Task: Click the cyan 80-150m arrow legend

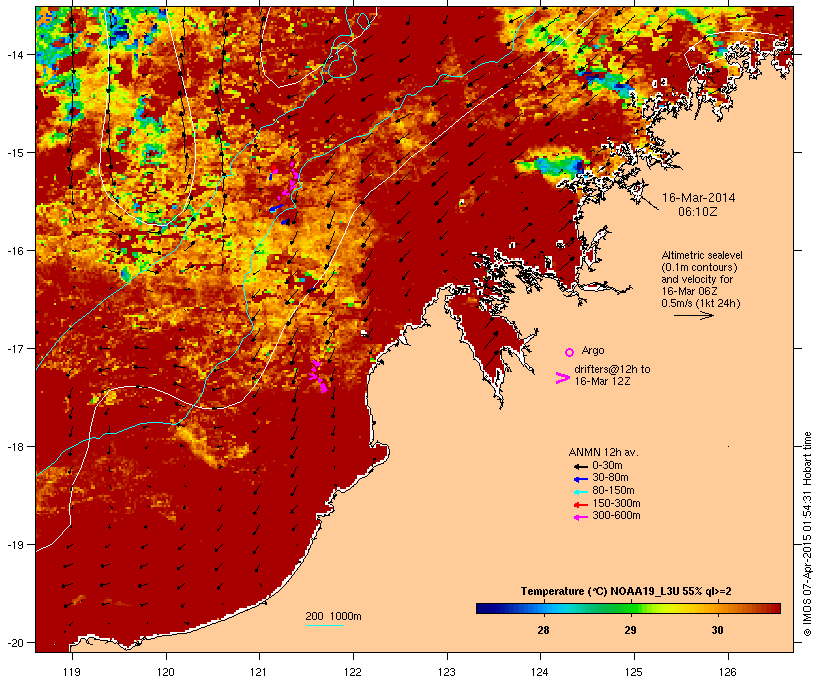Action: pos(580,492)
